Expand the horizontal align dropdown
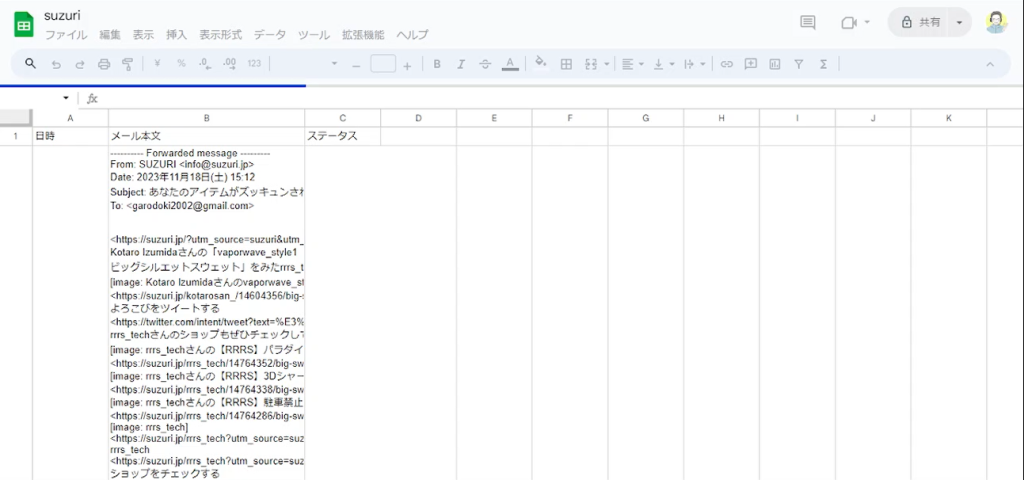1024x480 pixels. 631,64
